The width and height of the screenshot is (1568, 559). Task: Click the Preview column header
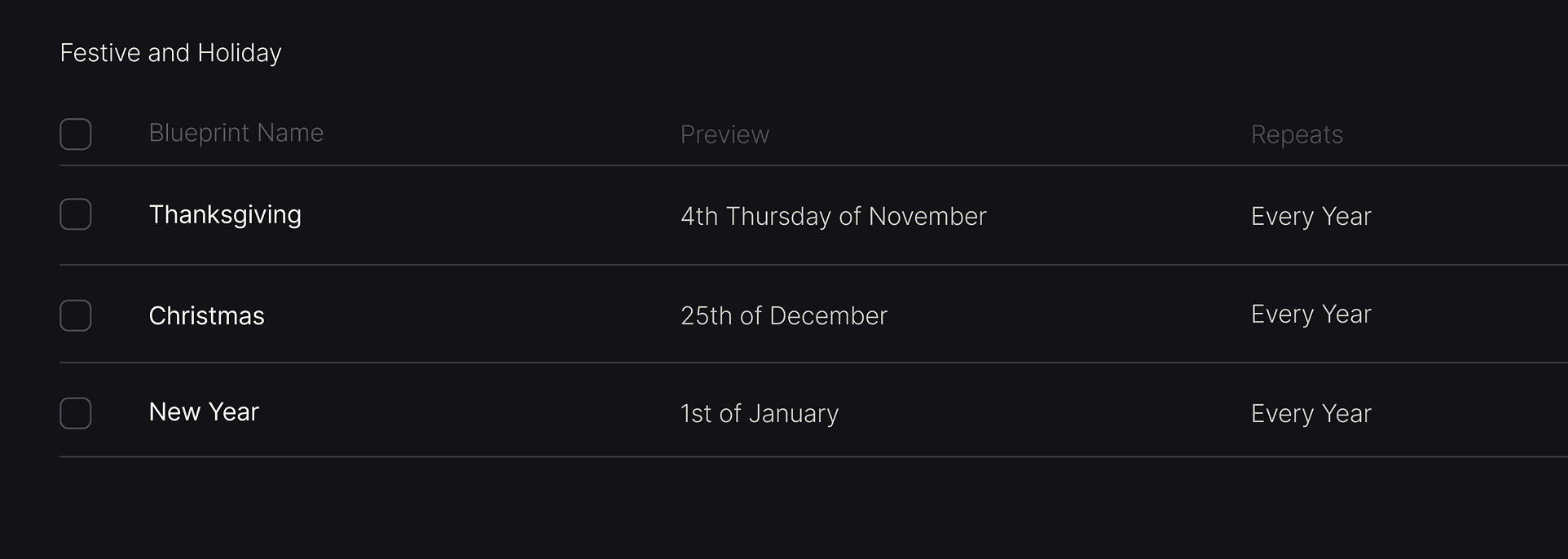point(725,134)
